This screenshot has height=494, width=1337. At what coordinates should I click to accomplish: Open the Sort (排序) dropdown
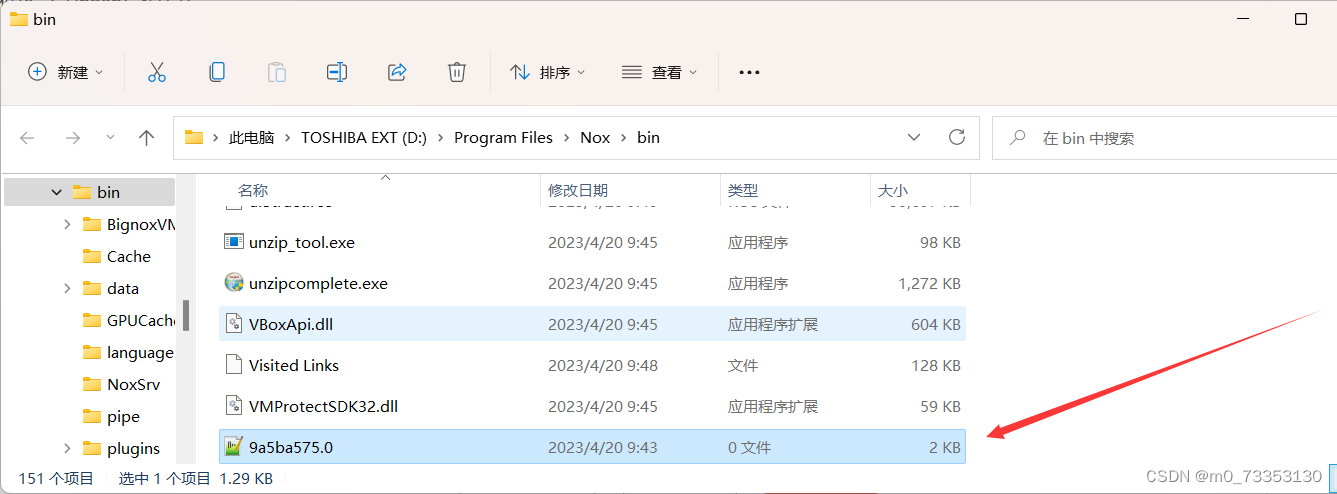coord(547,72)
